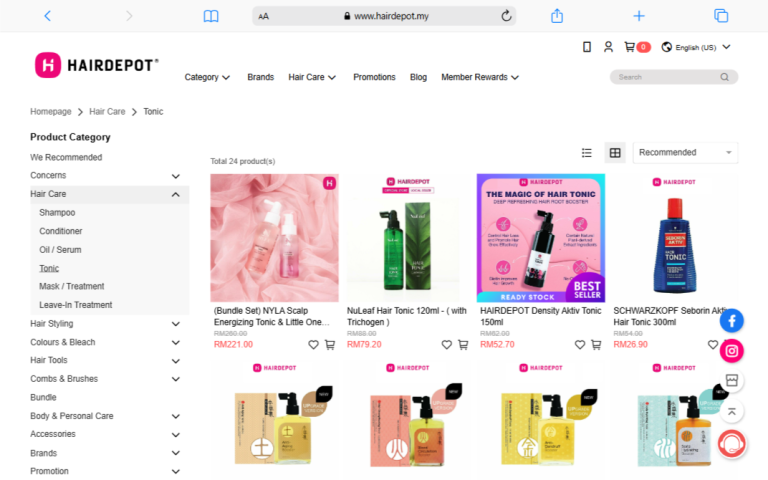Open English (US) language selector
This screenshot has width=768, height=480.
coord(696,47)
